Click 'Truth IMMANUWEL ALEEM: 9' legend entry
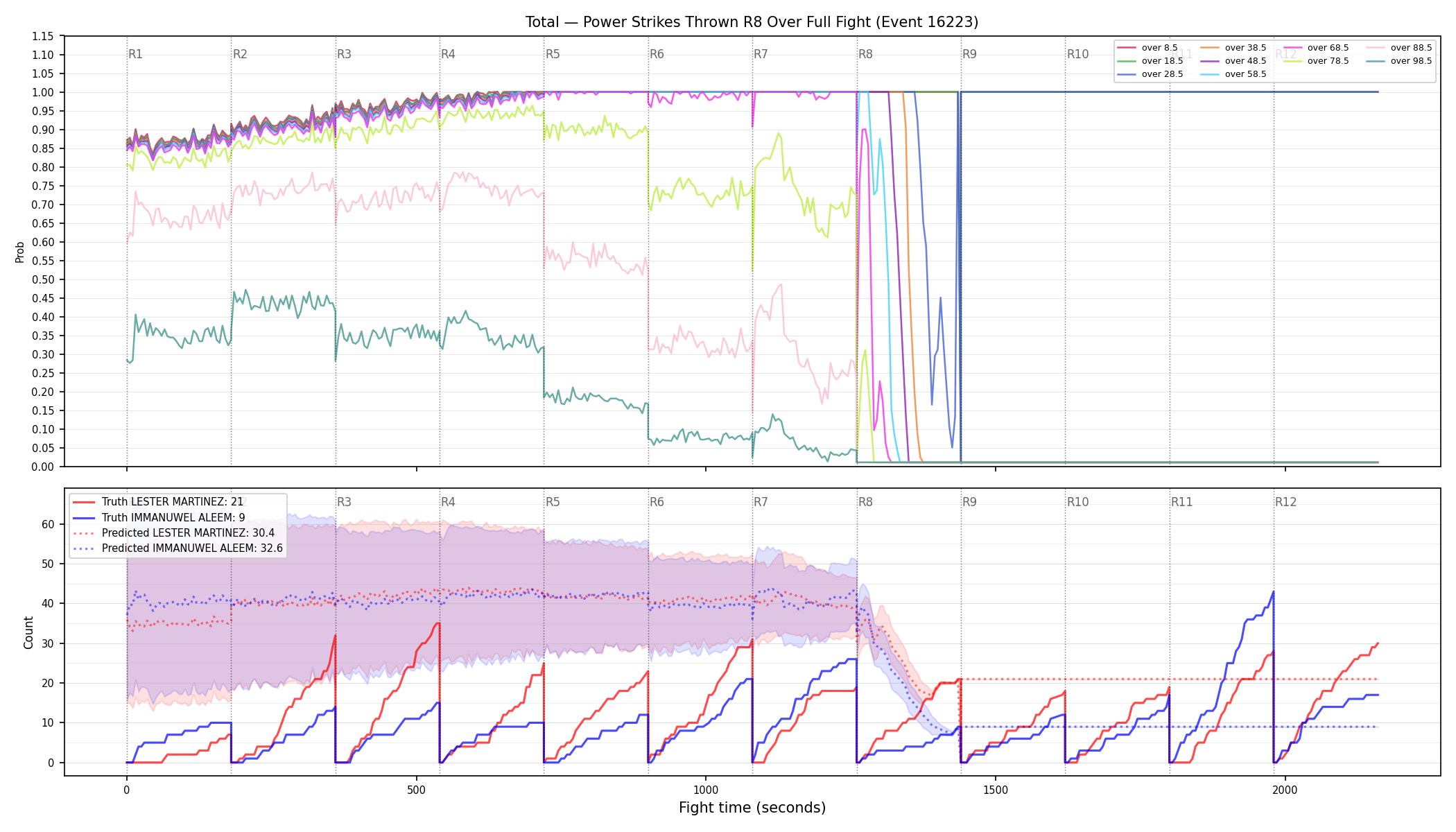1456x832 pixels. pos(173,517)
